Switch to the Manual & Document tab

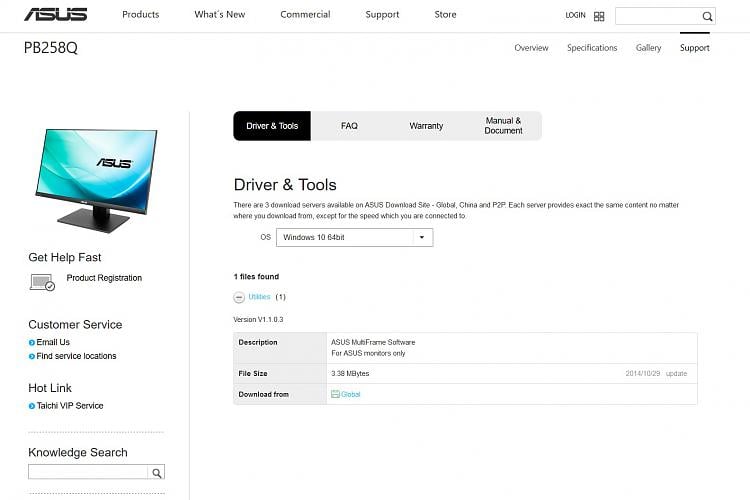503,126
